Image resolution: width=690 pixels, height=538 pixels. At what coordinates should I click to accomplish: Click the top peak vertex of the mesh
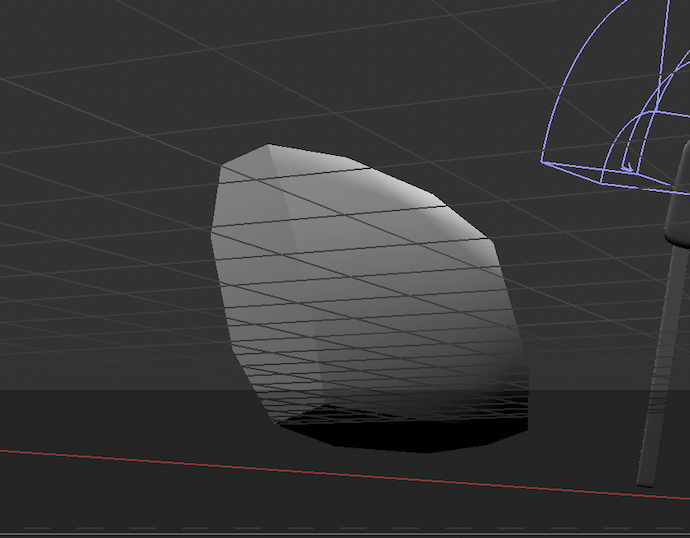pos(268,146)
